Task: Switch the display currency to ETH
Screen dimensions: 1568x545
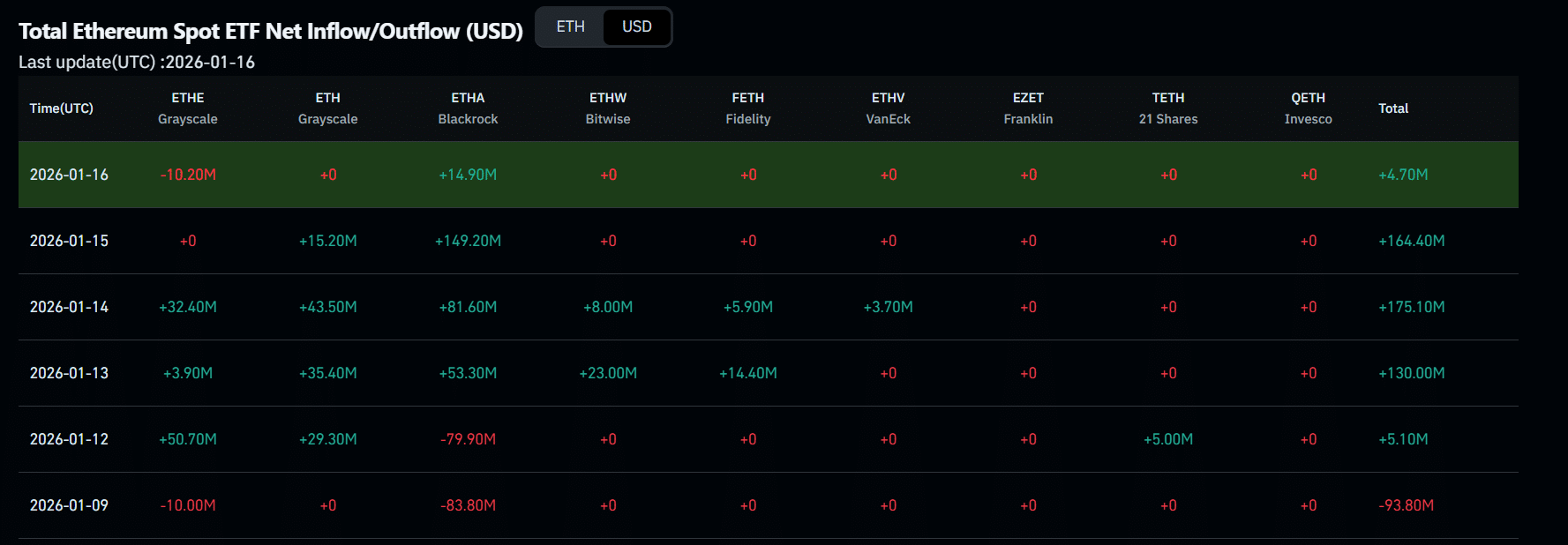Action: tap(569, 26)
